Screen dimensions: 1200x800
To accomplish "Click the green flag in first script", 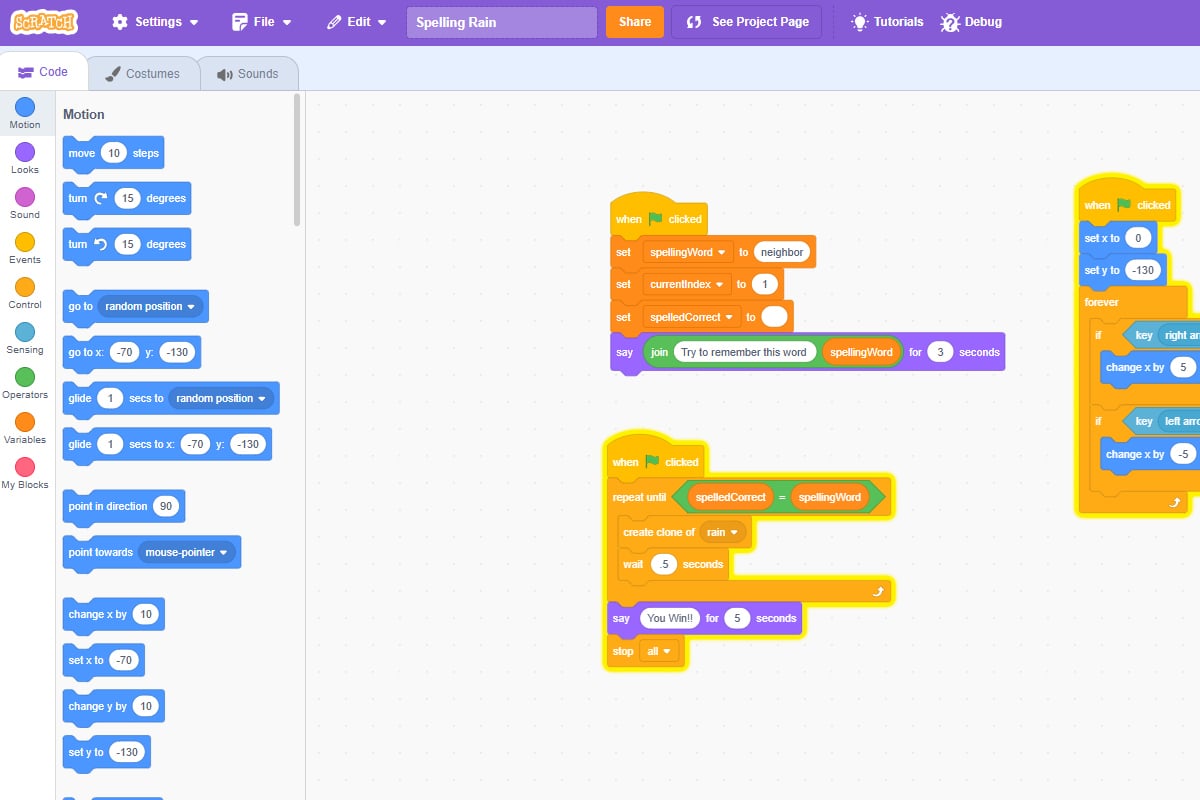I will pos(655,218).
